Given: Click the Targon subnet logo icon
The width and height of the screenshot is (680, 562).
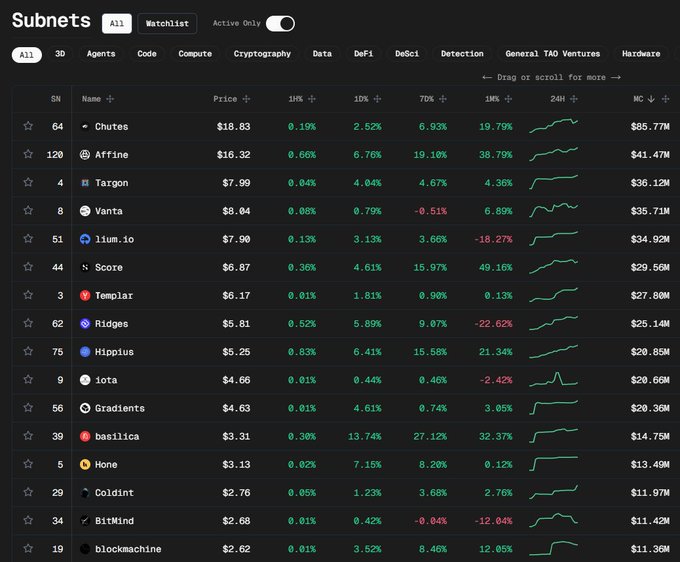Looking at the screenshot, I should pos(85,183).
